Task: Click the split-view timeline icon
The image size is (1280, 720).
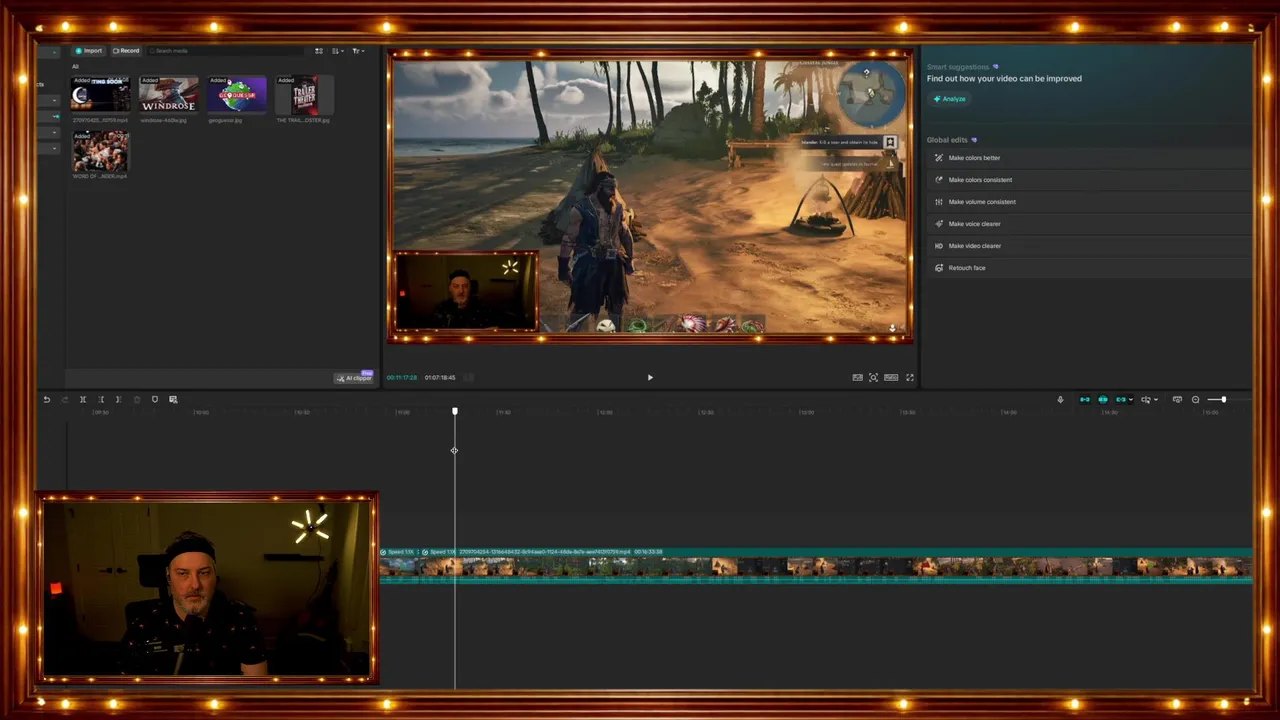Action: pyautogui.click(x=1146, y=400)
